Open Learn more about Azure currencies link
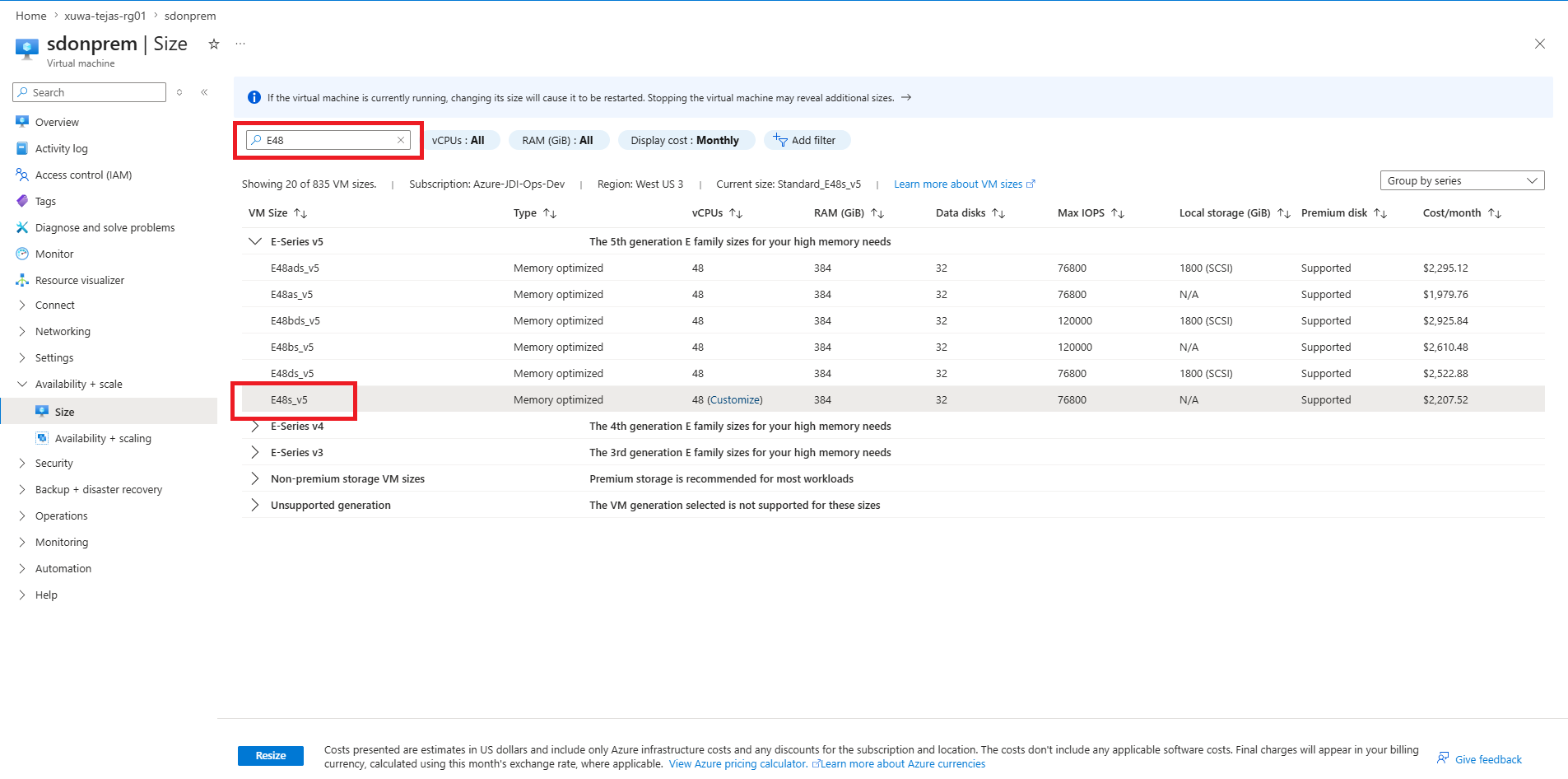 [x=902, y=763]
